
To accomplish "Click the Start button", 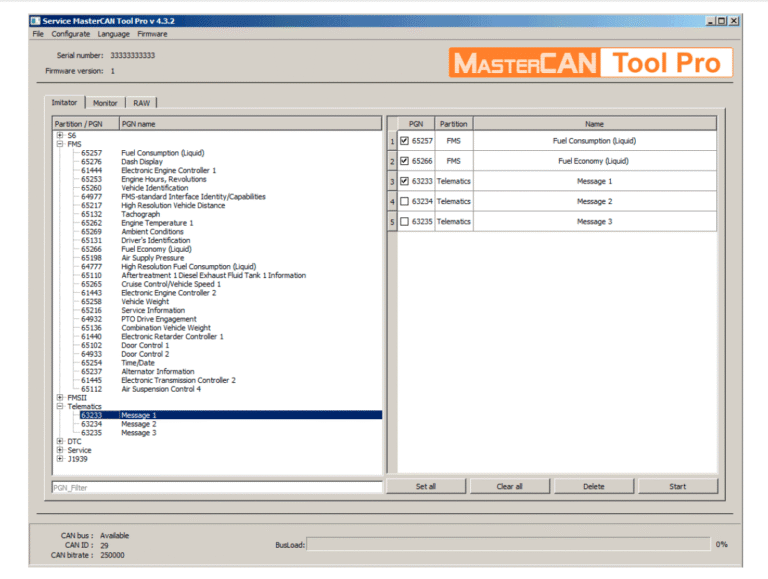I will tap(678, 486).
